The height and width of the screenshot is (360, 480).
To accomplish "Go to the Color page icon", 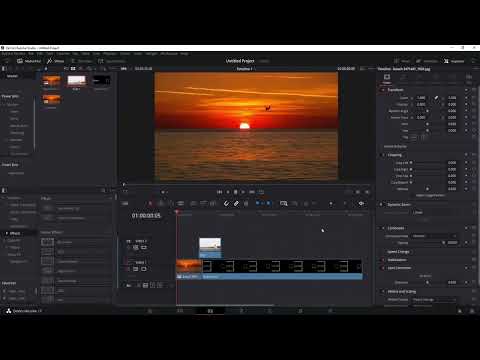I will pyautogui.click(x=270, y=311).
